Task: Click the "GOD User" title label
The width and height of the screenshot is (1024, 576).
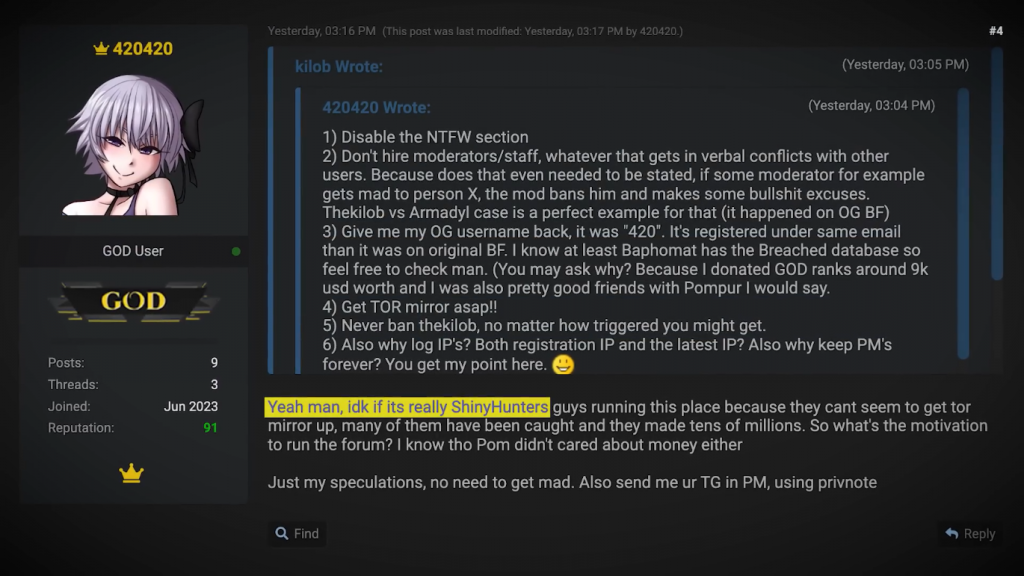Action: click(x=133, y=251)
